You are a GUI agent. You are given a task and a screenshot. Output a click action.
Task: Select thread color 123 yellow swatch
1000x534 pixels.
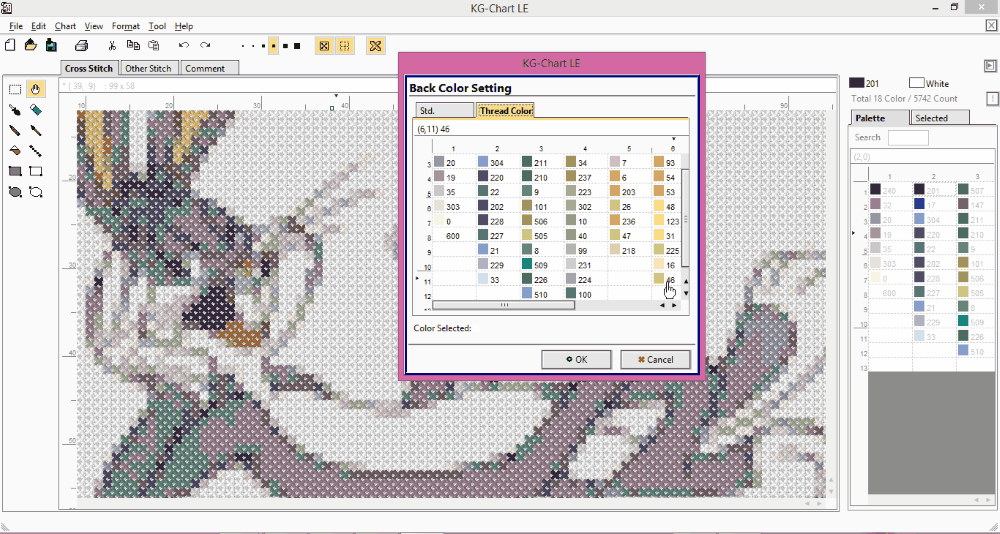[659, 221]
